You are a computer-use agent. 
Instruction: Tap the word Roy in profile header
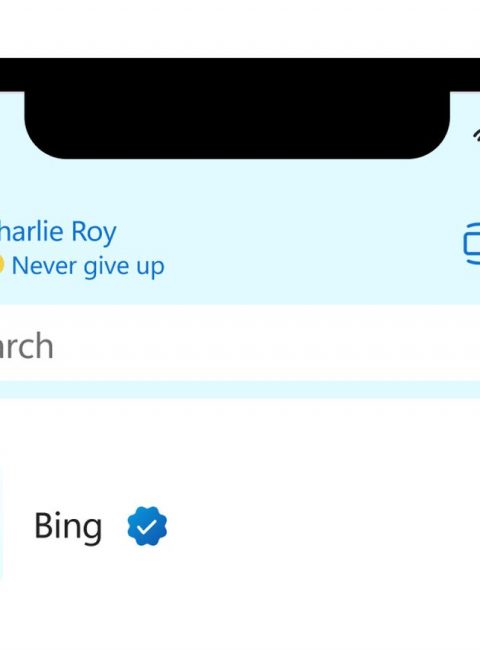click(94, 231)
